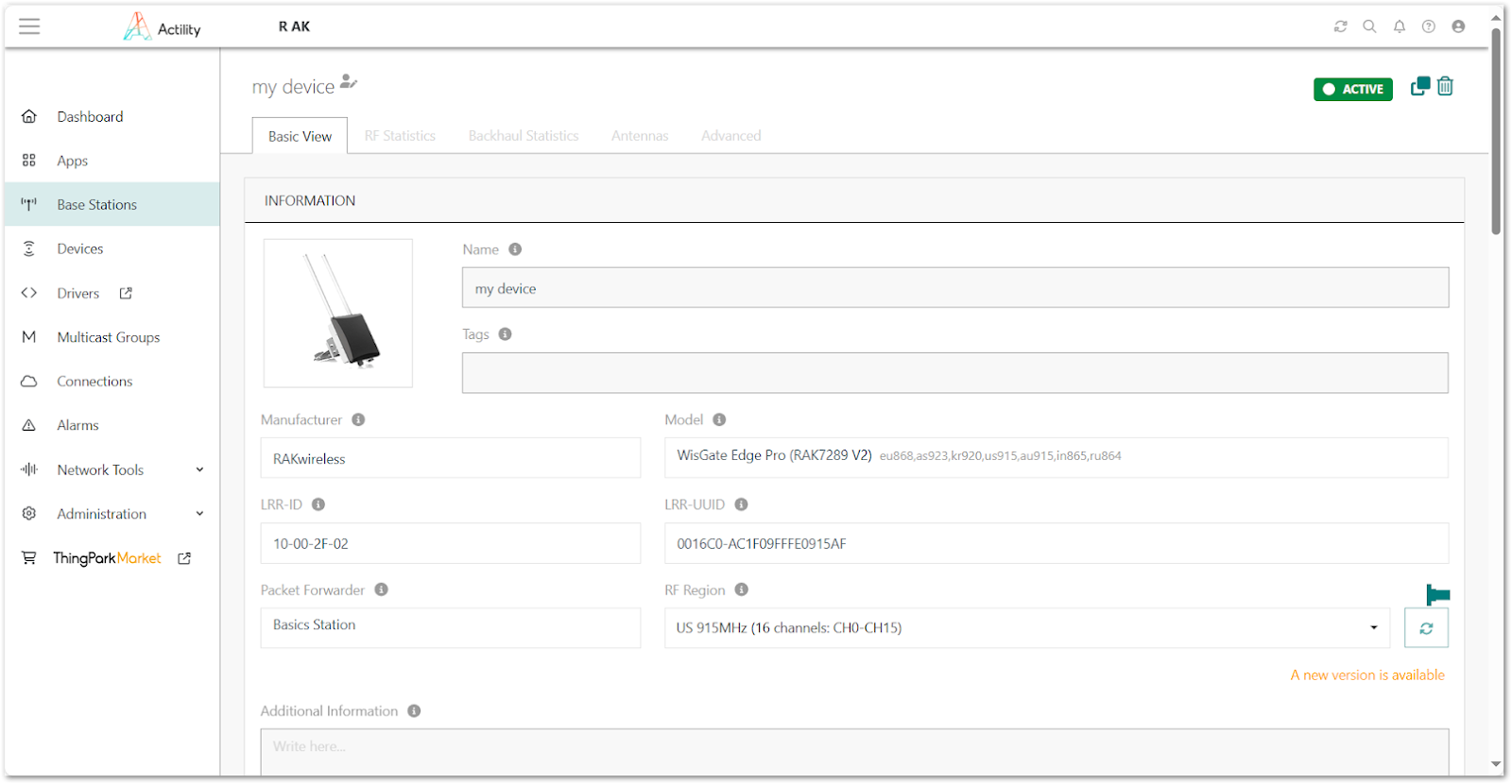Open ThingPark Market external link icon
The height and width of the screenshot is (784, 1512).
tap(184, 558)
